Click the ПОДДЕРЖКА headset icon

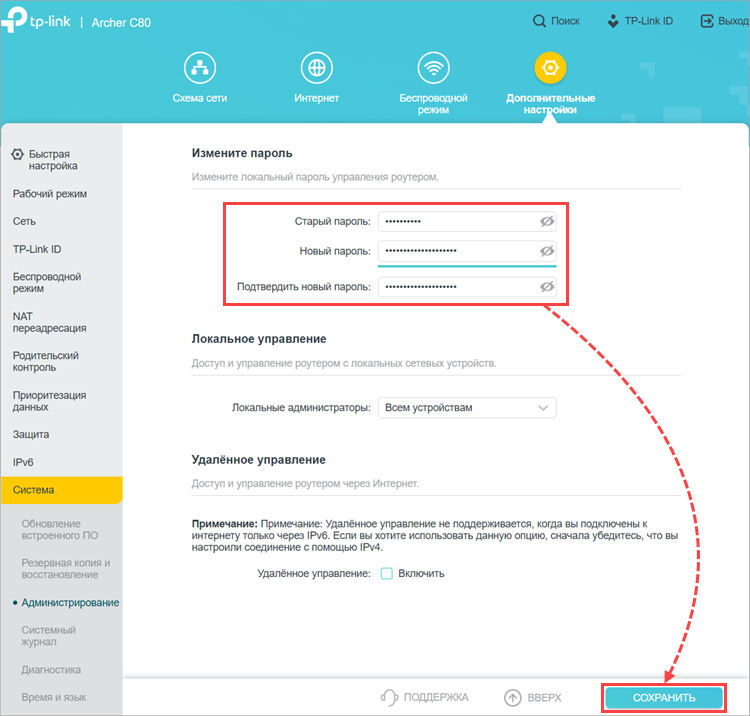click(x=389, y=698)
